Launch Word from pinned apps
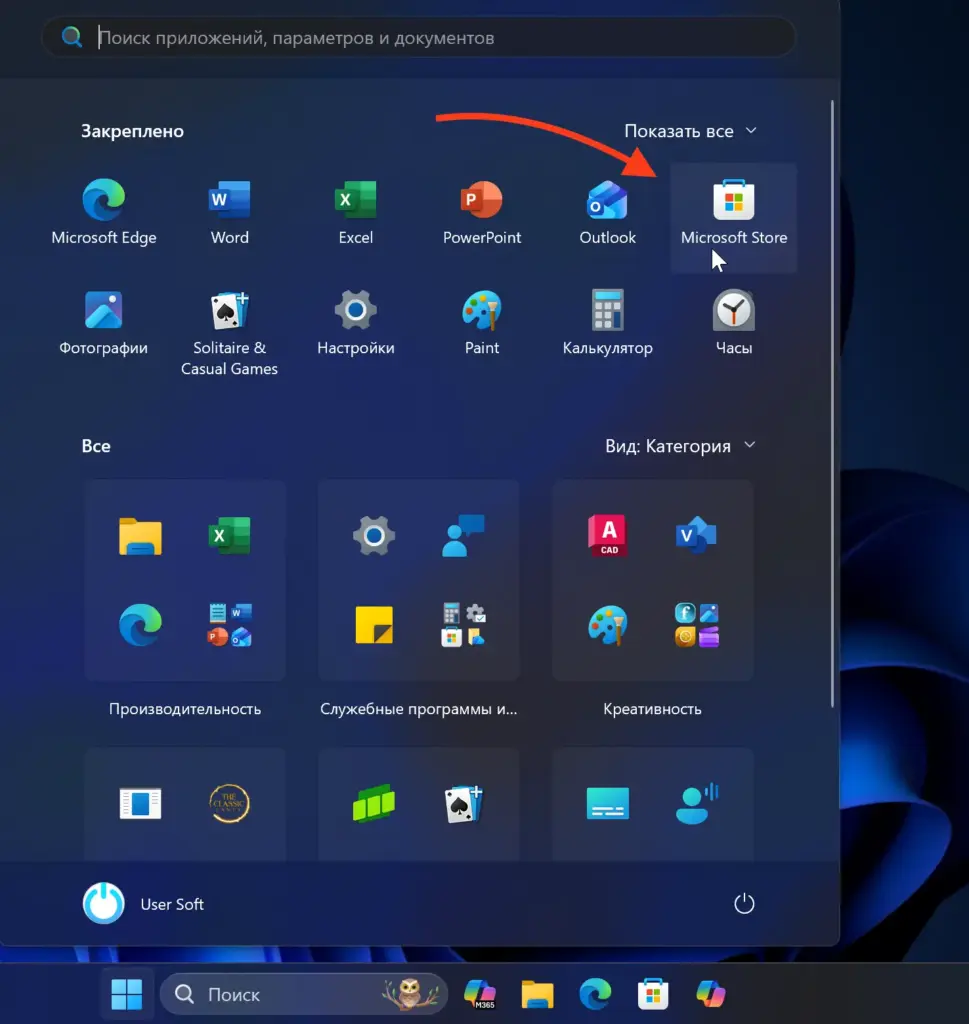The height and width of the screenshot is (1024, 969). pyautogui.click(x=229, y=212)
